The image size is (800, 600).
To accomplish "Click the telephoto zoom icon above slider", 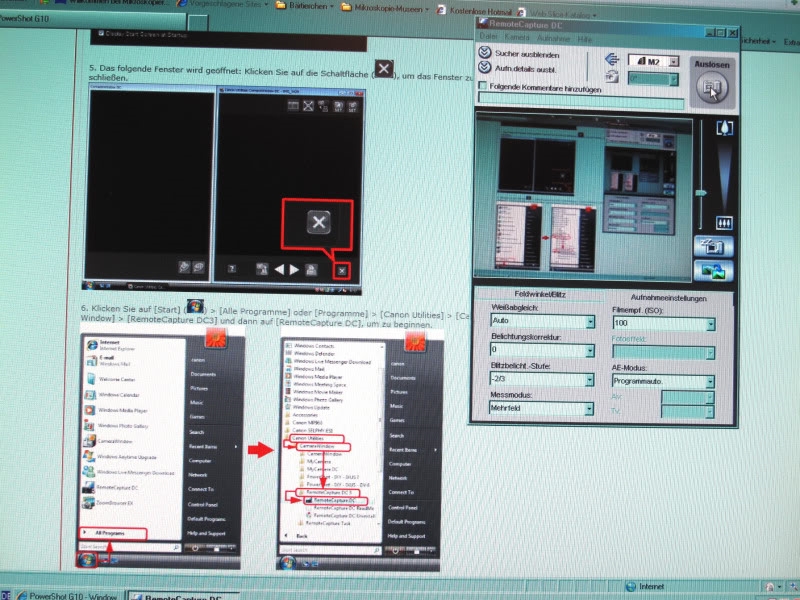I will click(724, 128).
